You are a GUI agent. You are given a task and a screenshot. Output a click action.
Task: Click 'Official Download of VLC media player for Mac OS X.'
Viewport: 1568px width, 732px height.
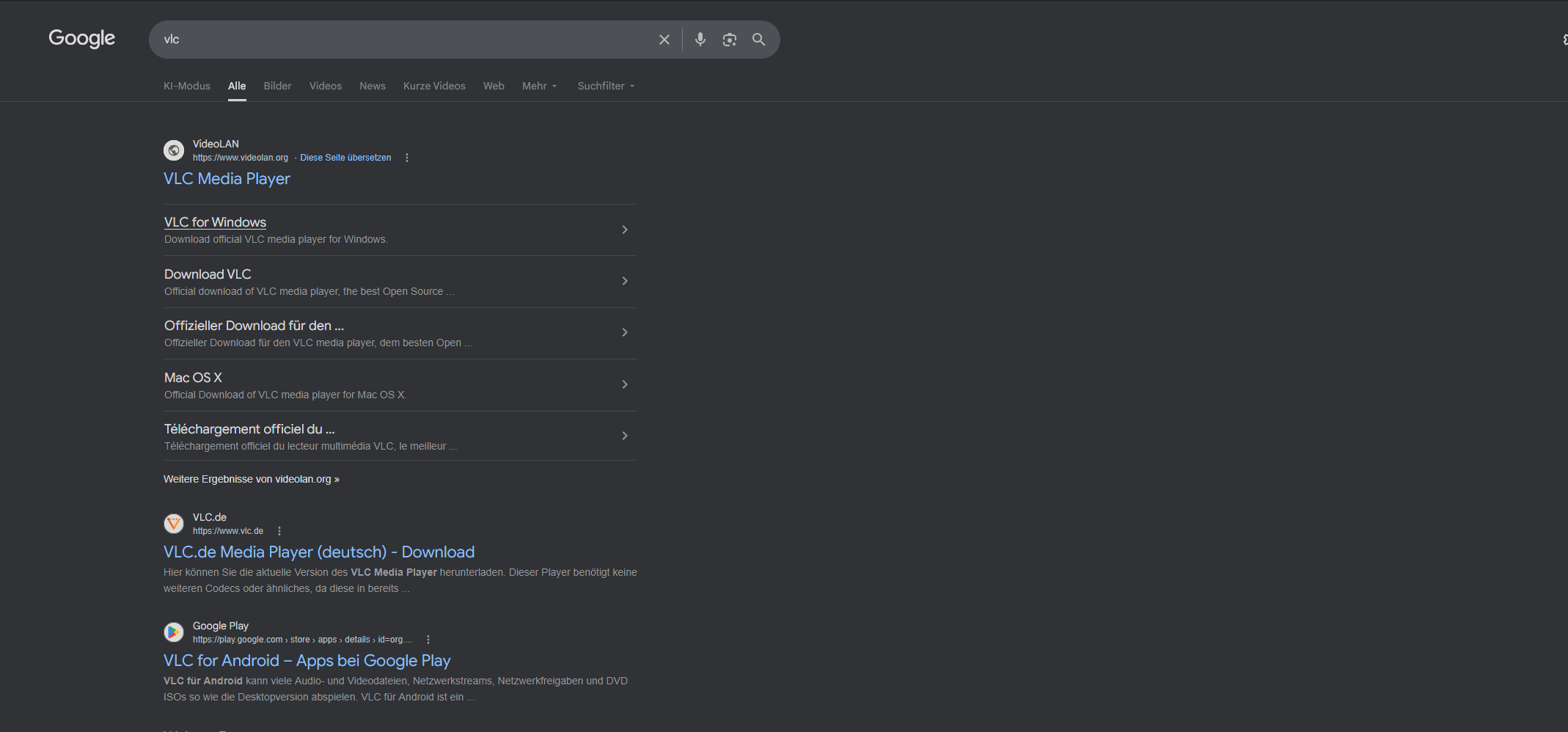click(x=285, y=395)
